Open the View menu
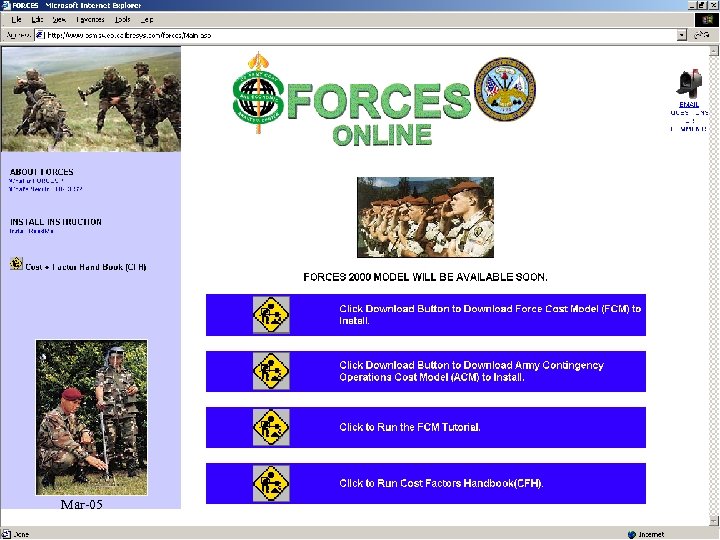Screen dimensions: 720x540 pyautogui.click(x=59, y=19)
